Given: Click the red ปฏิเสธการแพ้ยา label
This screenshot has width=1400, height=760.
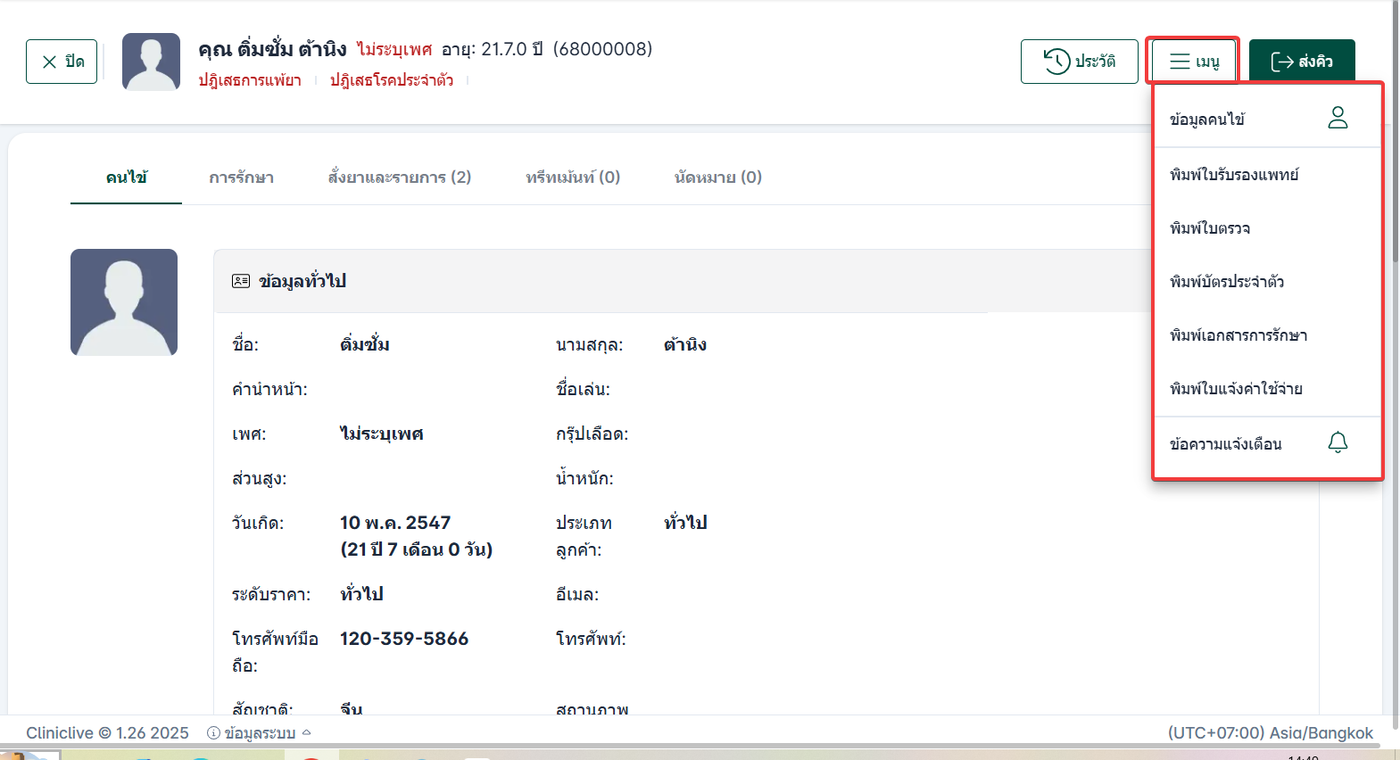Looking at the screenshot, I should [250, 81].
